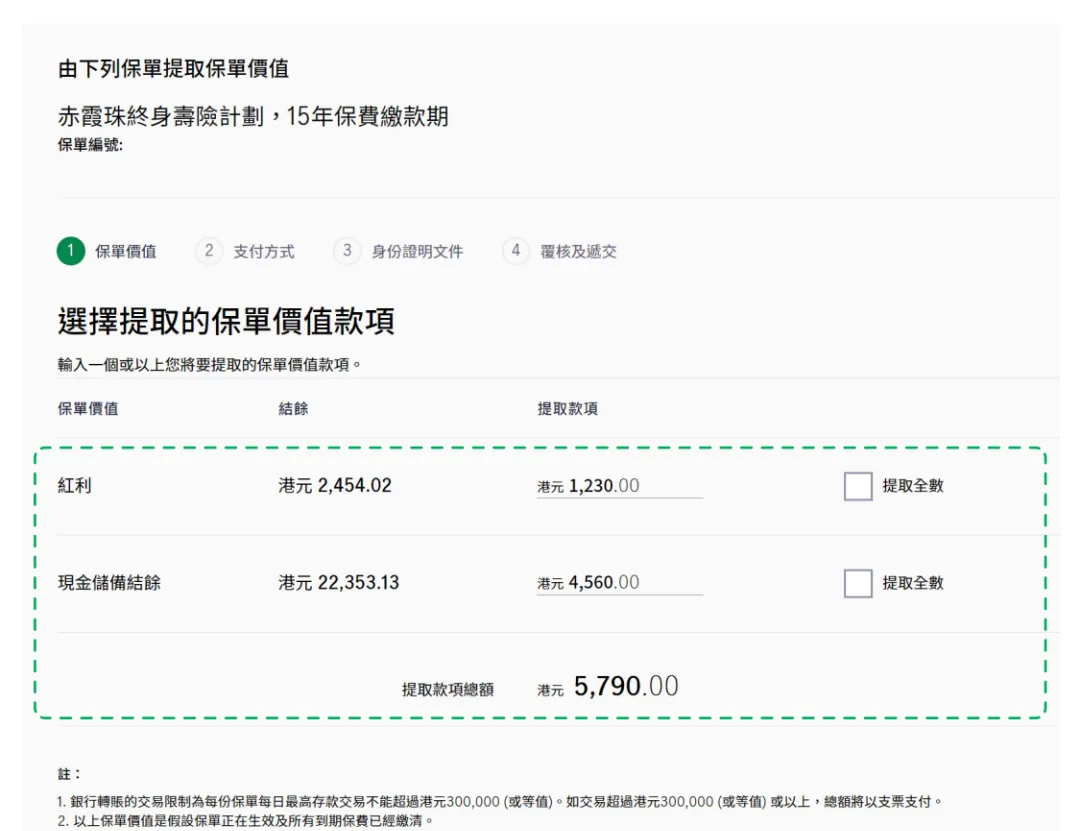Tick 提取全數 checkbox for 紅利 row

point(858,486)
